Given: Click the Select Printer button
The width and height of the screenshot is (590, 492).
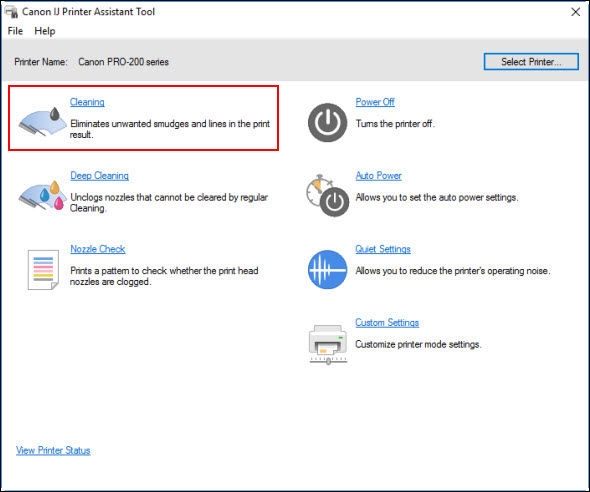Looking at the screenshot, I should [x=531, y=61].
